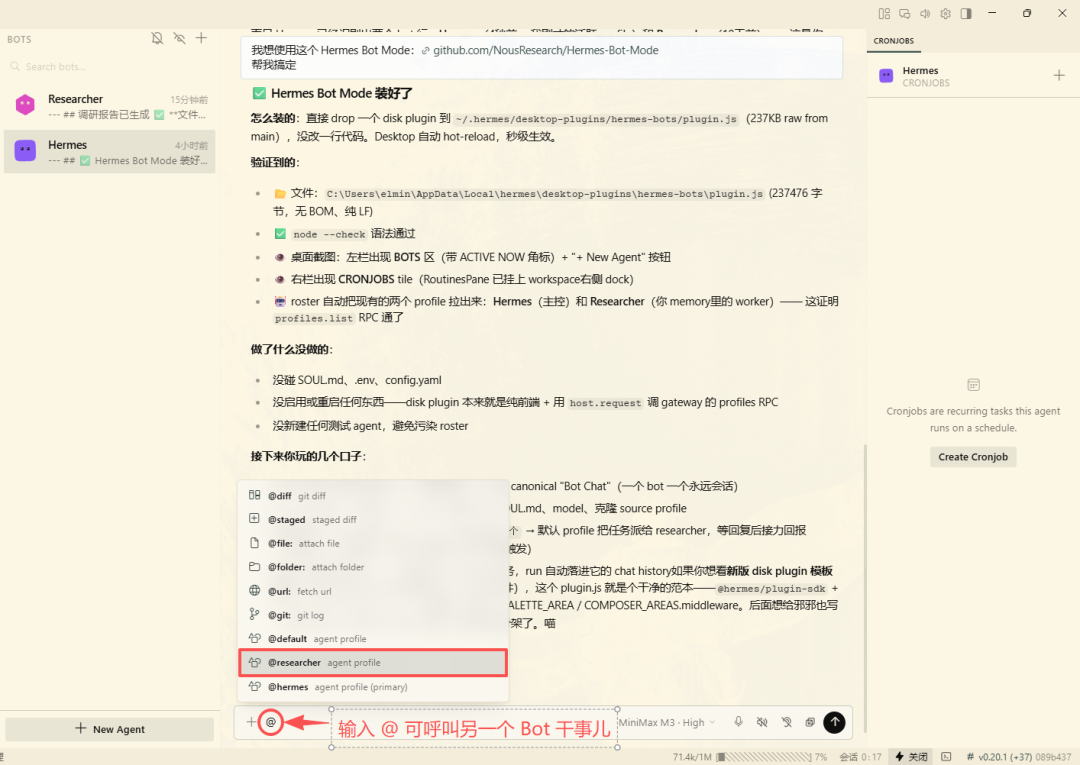
Task: Open the MiniMax M3 · High model dropdown
Action: tap(666, 722)
